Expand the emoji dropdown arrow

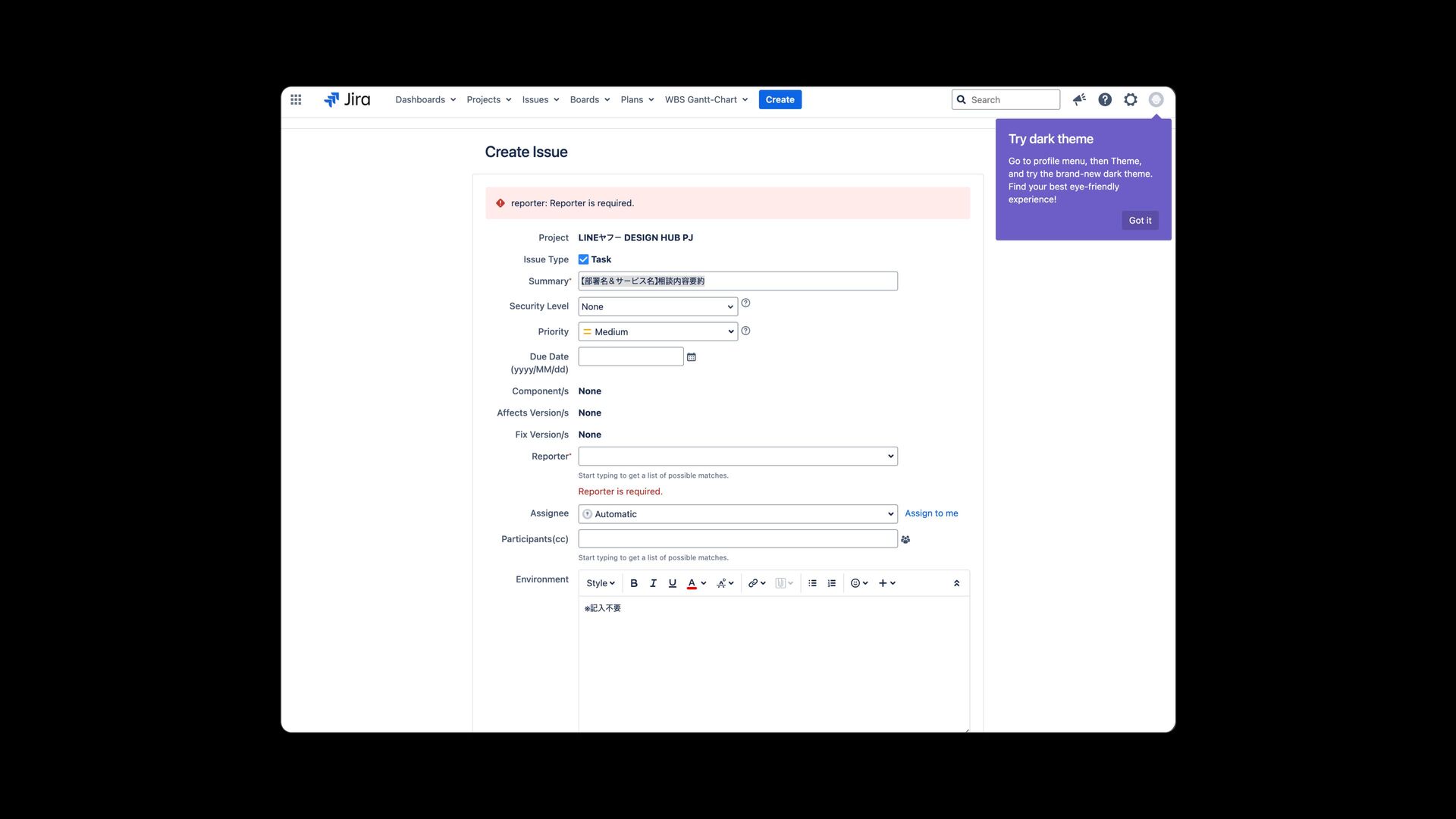coord(865,583)
